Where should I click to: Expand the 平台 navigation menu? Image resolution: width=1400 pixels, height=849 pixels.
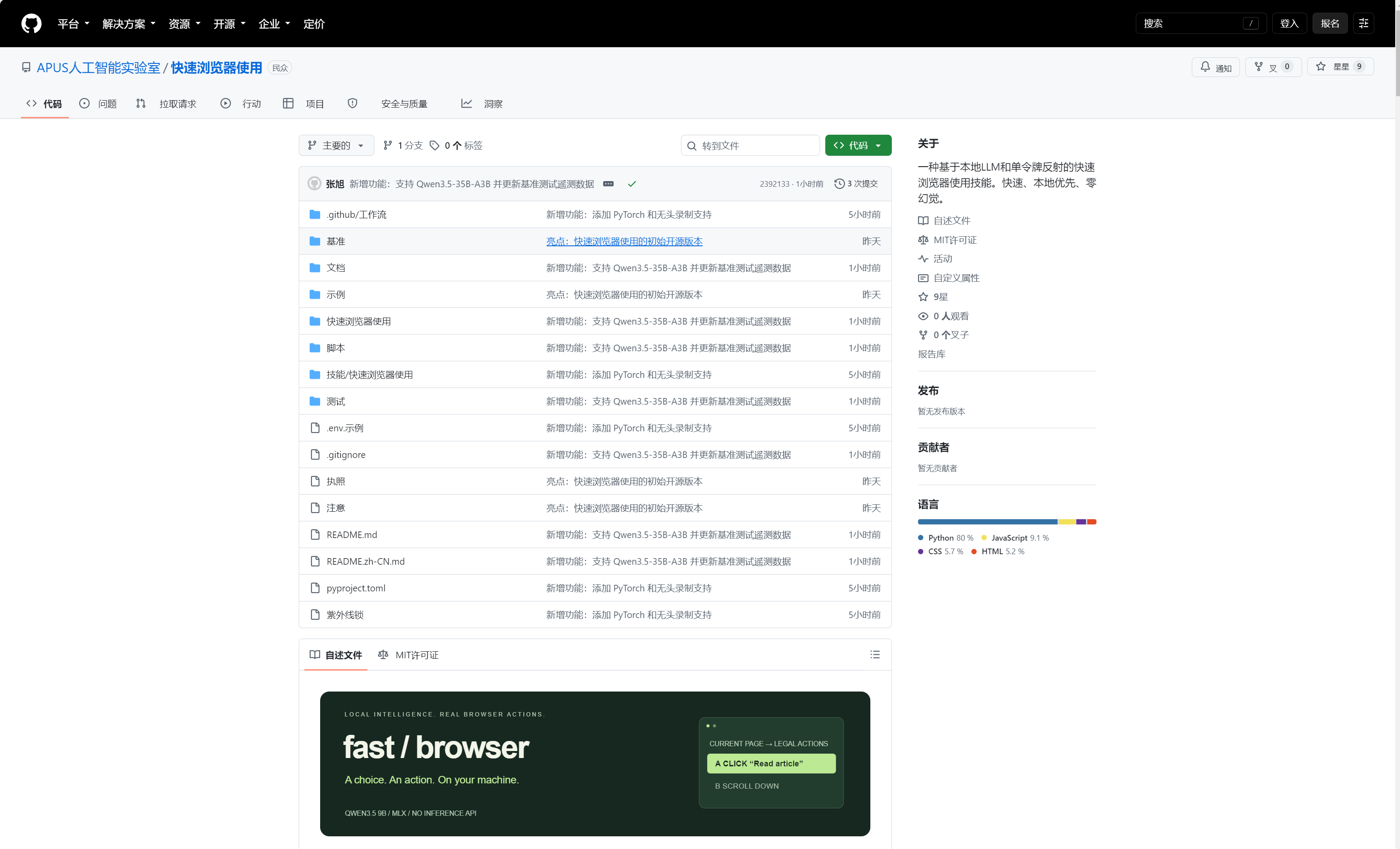(x=74, y=24)
